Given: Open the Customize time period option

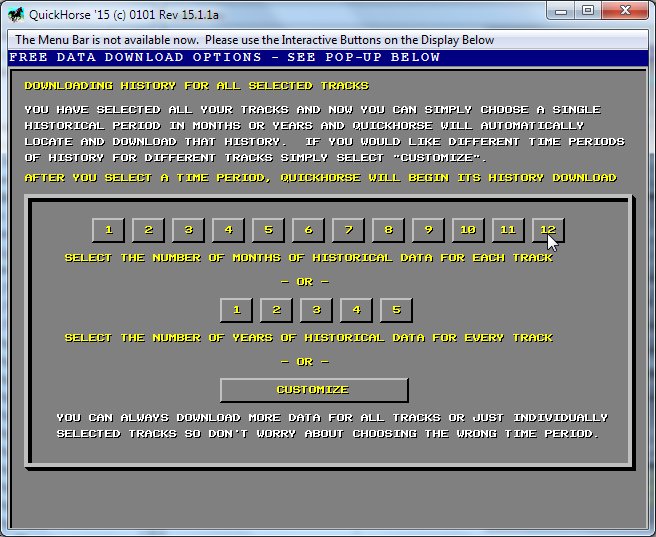Looking at the screenshot, I should point(313,390).
